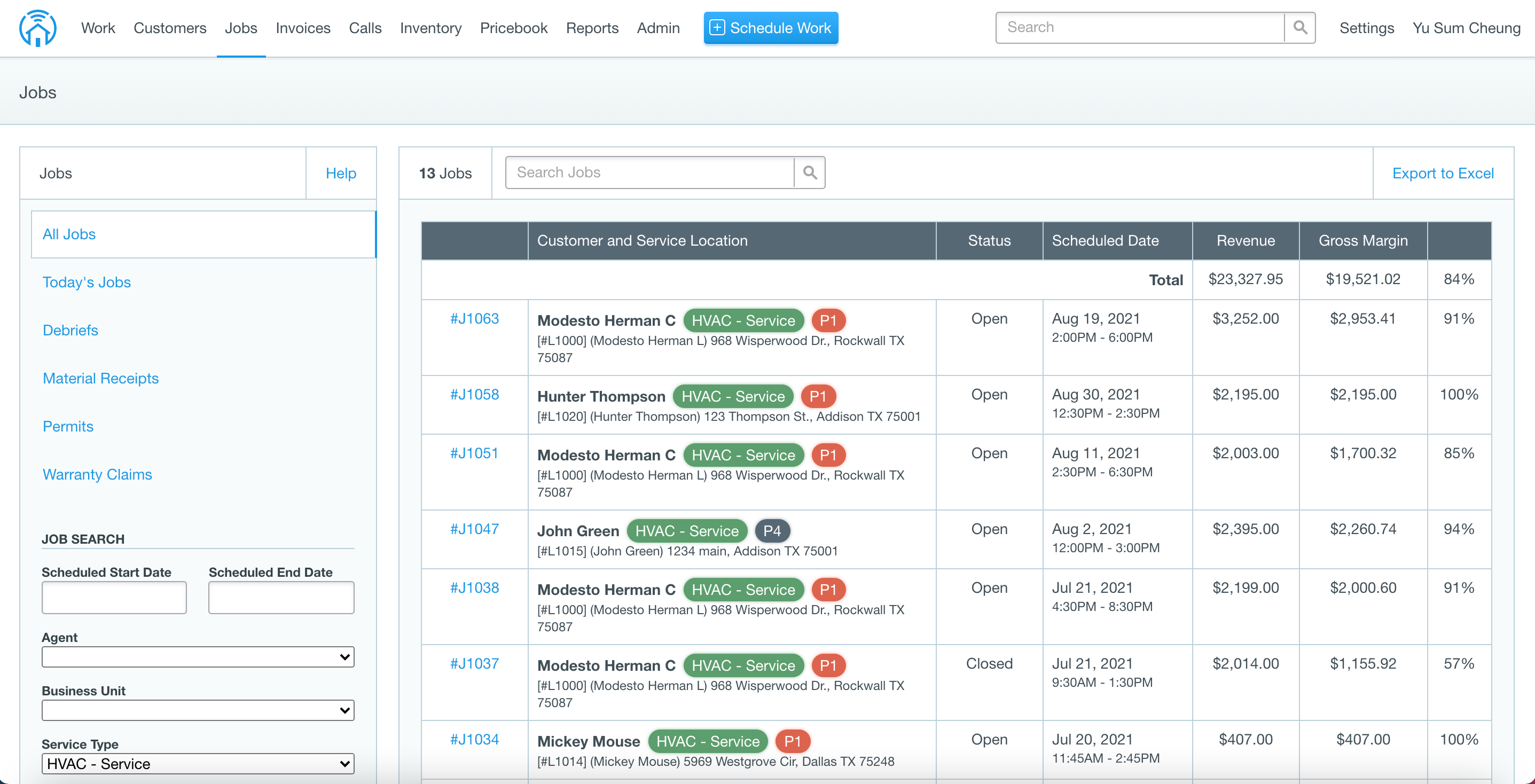Click the Search Jobs magnifier icon
Viewport: 1535px width, 784px height.
[810, 173]
